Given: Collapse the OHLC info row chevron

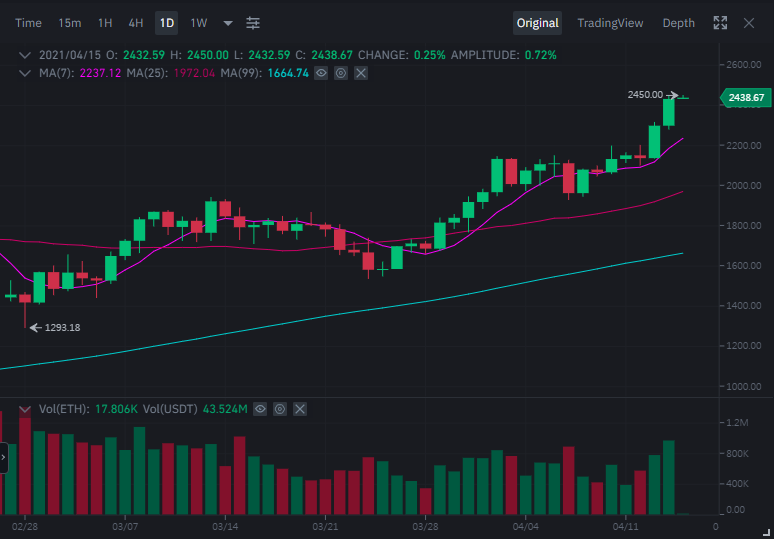Looking at the screenshot, I should pyautogui.click(x=25, y=55).
